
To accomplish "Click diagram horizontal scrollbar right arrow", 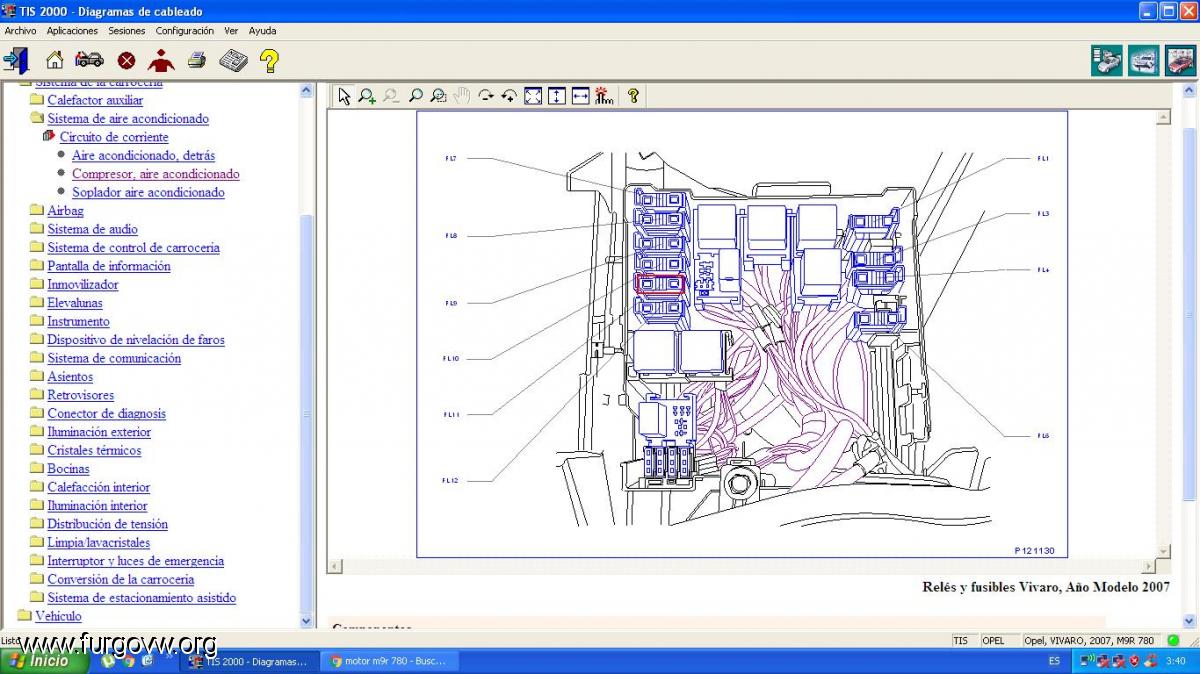I will point(1148,566).
